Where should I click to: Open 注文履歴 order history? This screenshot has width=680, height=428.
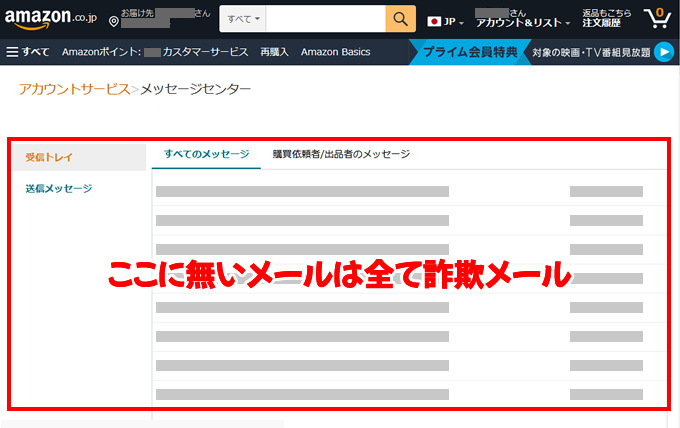click(602, 23)
